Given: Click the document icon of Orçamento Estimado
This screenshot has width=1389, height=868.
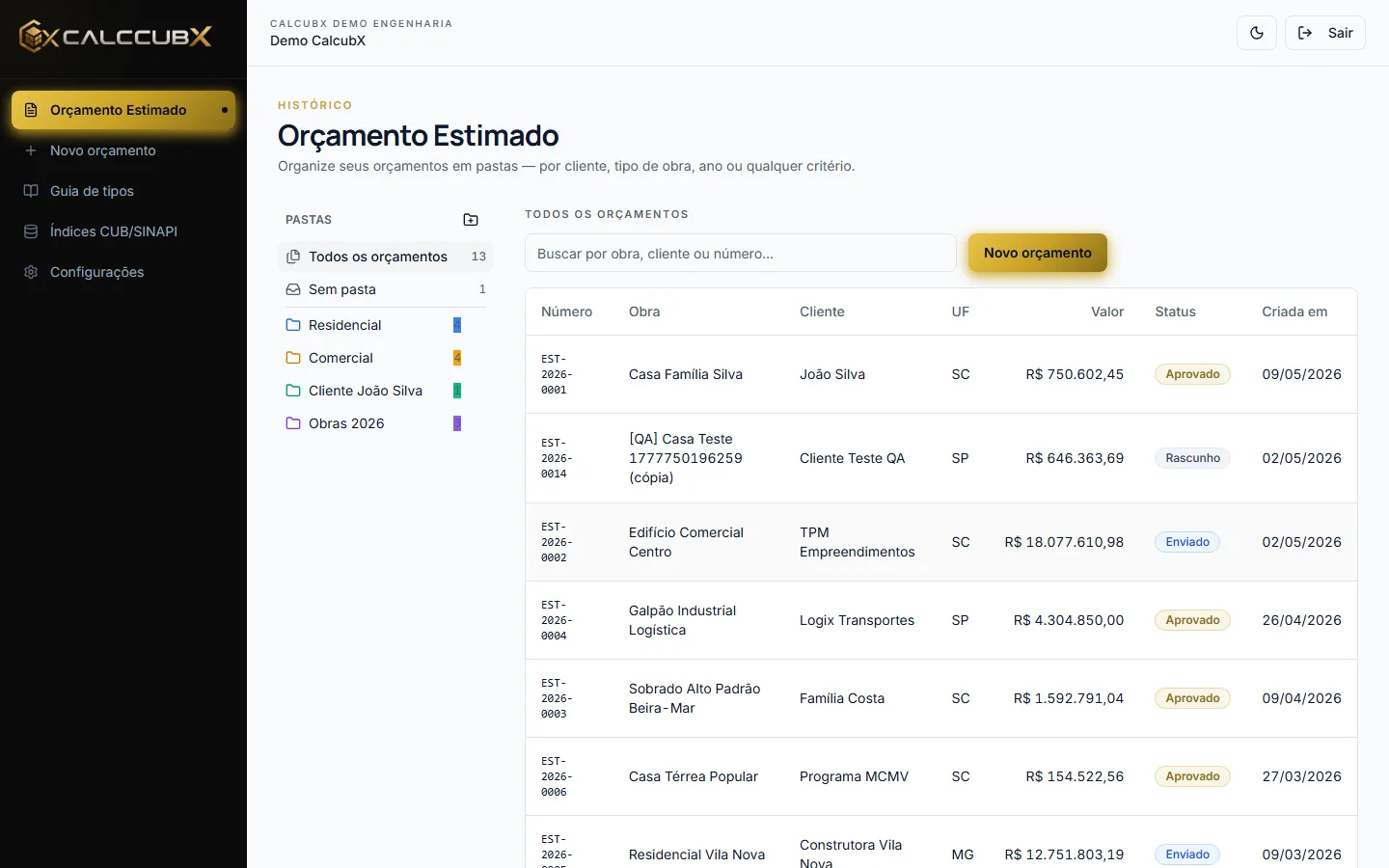Looking at the screenshot, I should pyautogui.click(x=31, y=110).
